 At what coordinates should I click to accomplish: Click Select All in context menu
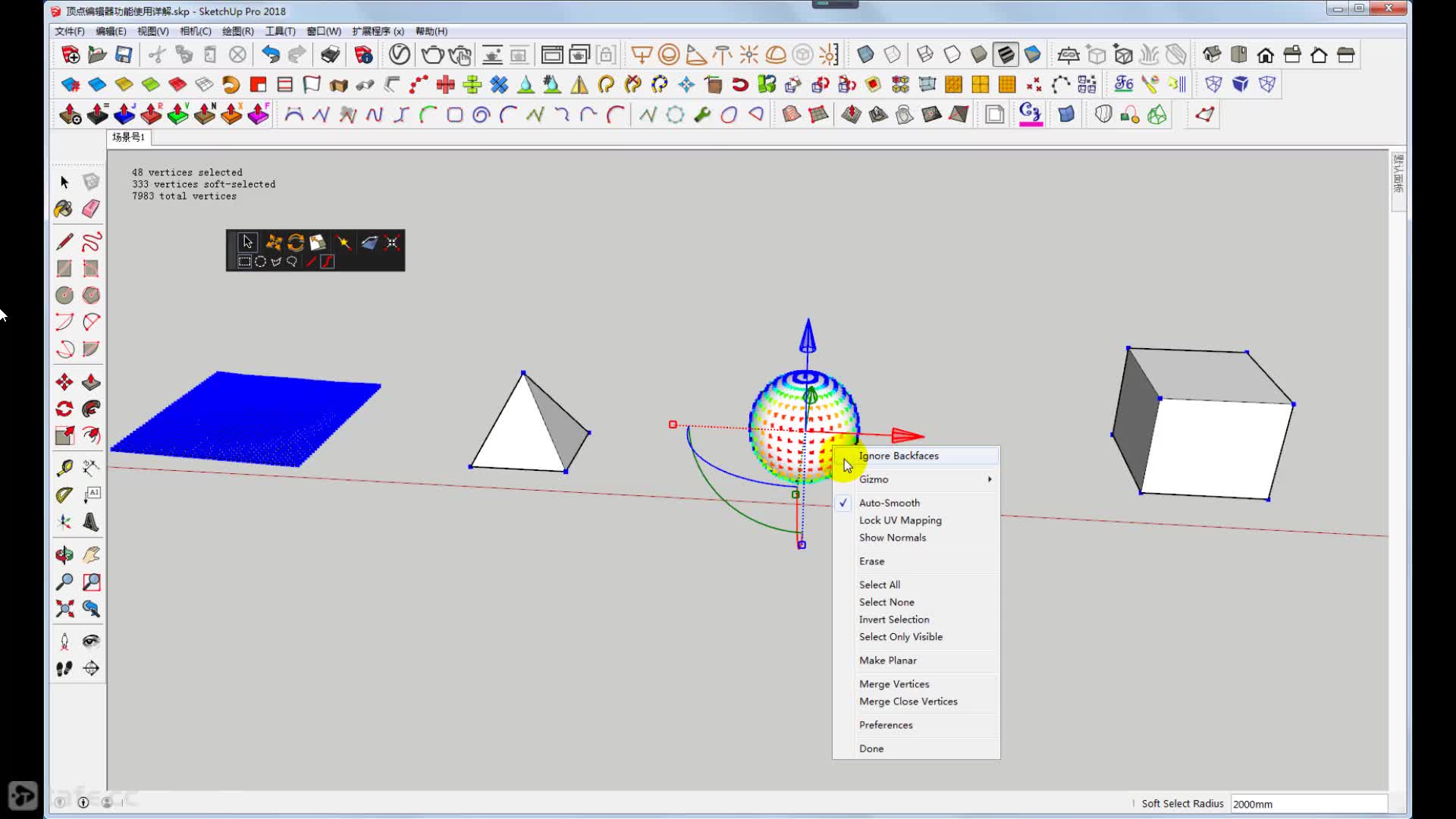tap(879, 584)
